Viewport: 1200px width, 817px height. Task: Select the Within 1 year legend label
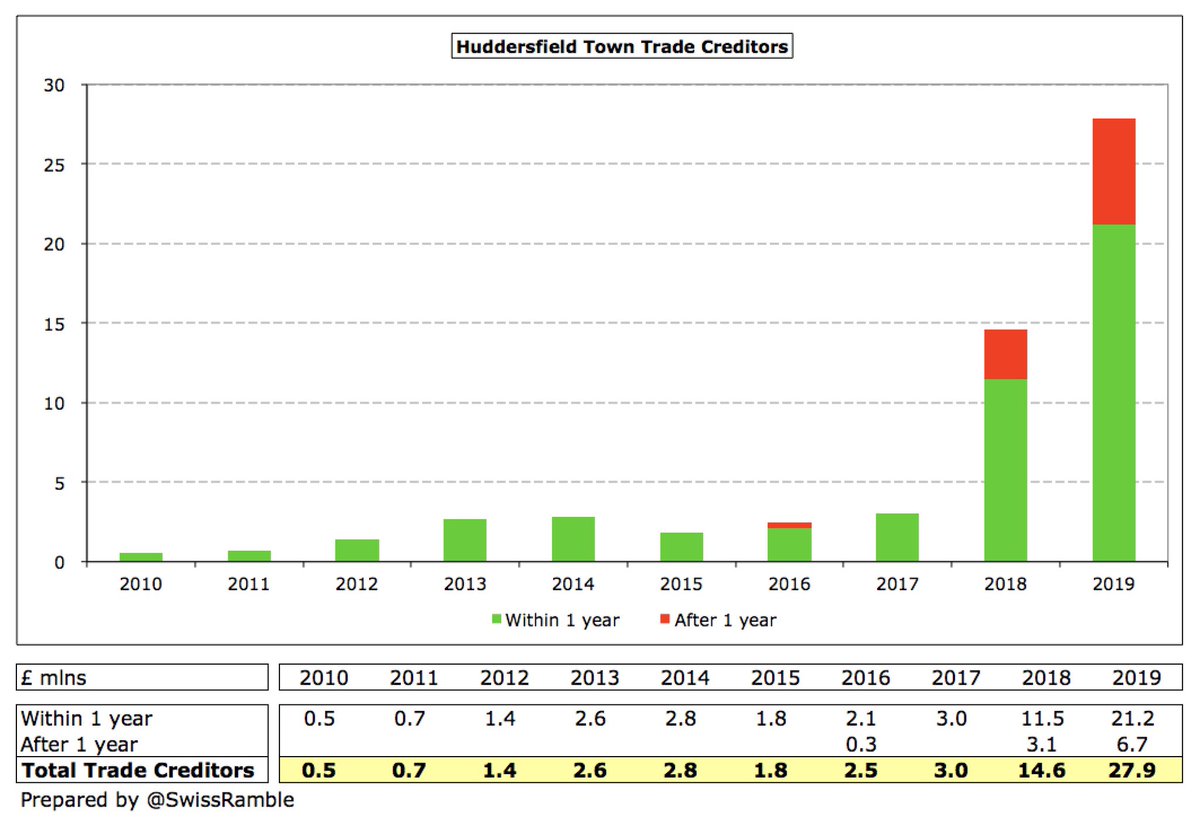(562, 620)
